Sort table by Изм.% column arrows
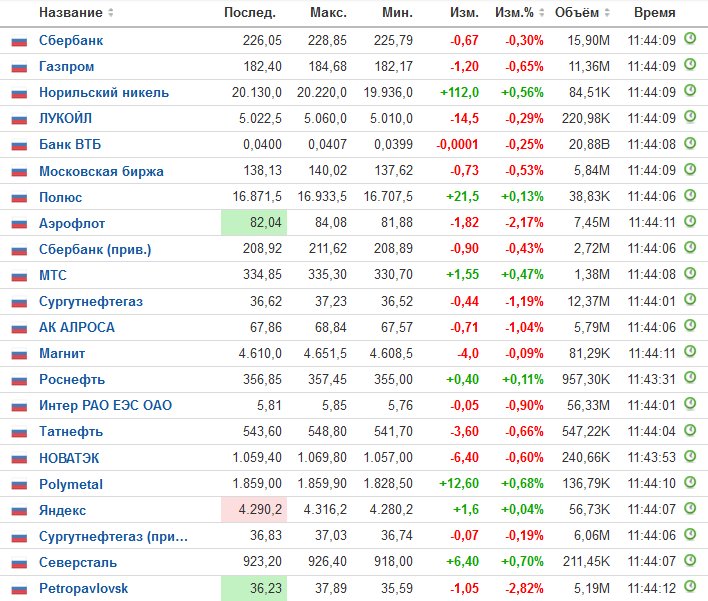This screenshot has height=601, width=708. pos(541,13)
